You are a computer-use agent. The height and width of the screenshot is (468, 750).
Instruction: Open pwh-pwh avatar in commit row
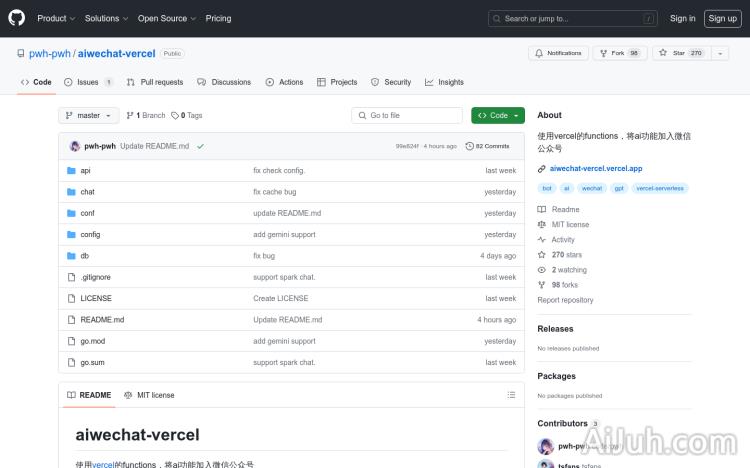tap(75, 146)
